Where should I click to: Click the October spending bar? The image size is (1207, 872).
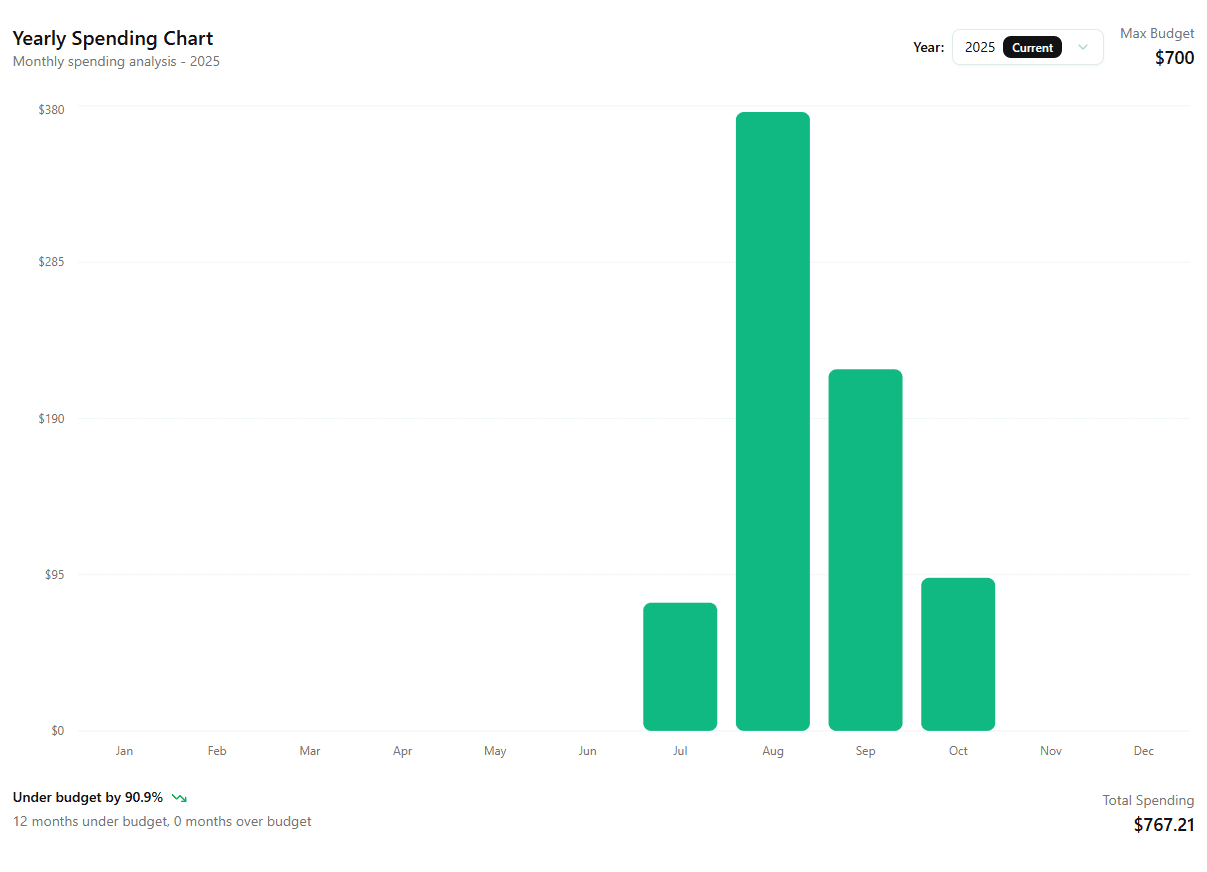pyautogui.click(x=957, y=654)
